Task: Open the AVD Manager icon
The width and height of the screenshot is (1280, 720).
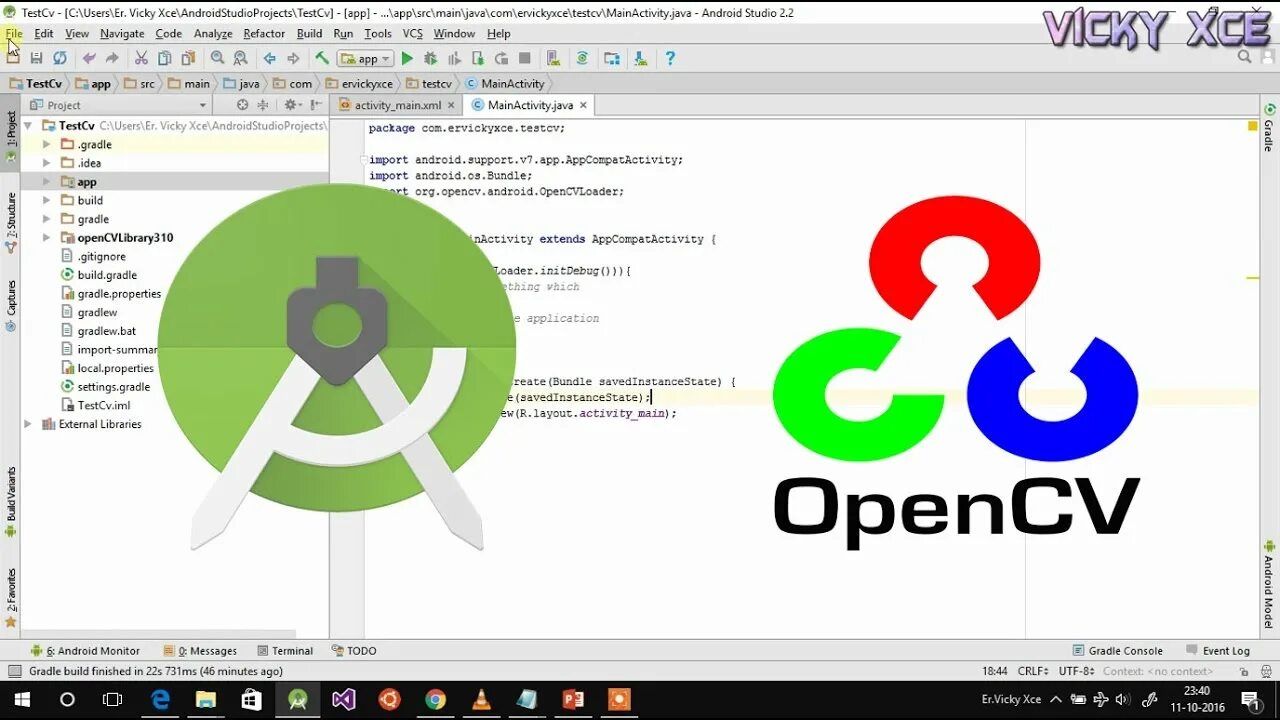Action: point(553,59)
